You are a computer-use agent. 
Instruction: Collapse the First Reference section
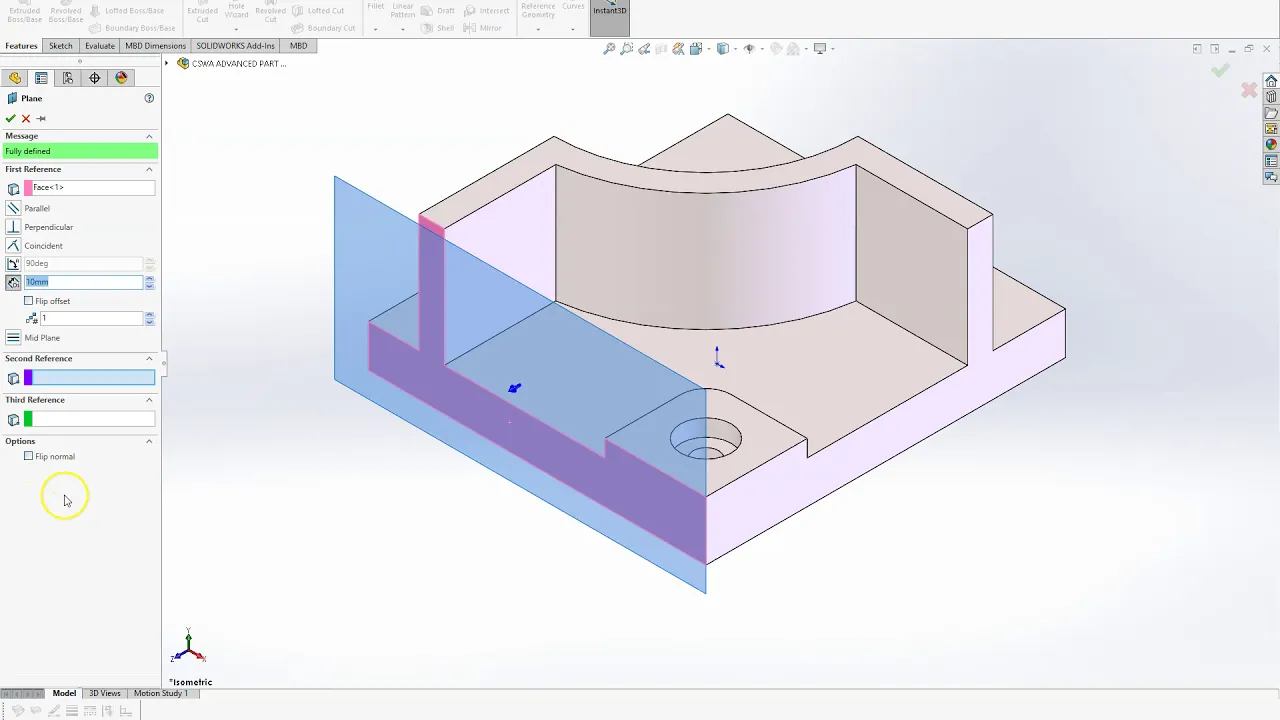point(149,169)
